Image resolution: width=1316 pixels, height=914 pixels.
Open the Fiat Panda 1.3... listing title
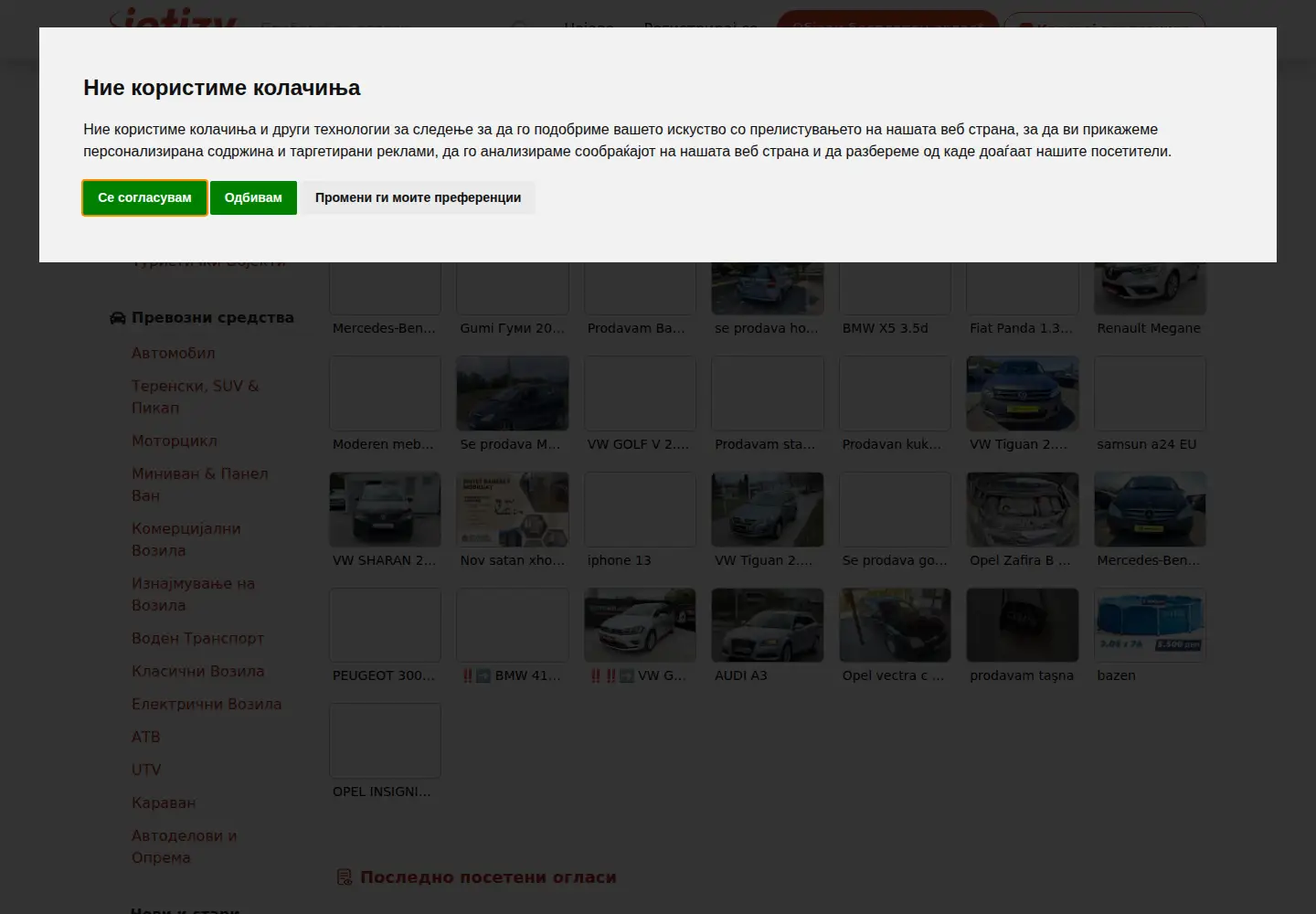[1021, 328]
